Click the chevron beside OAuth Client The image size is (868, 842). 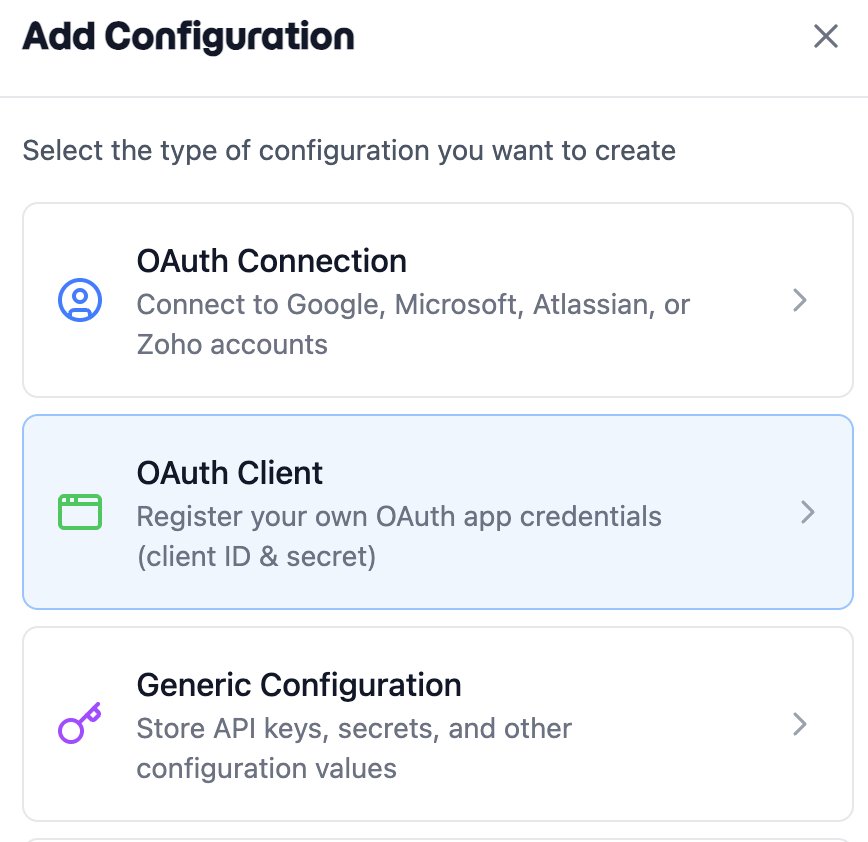point(808,512)
